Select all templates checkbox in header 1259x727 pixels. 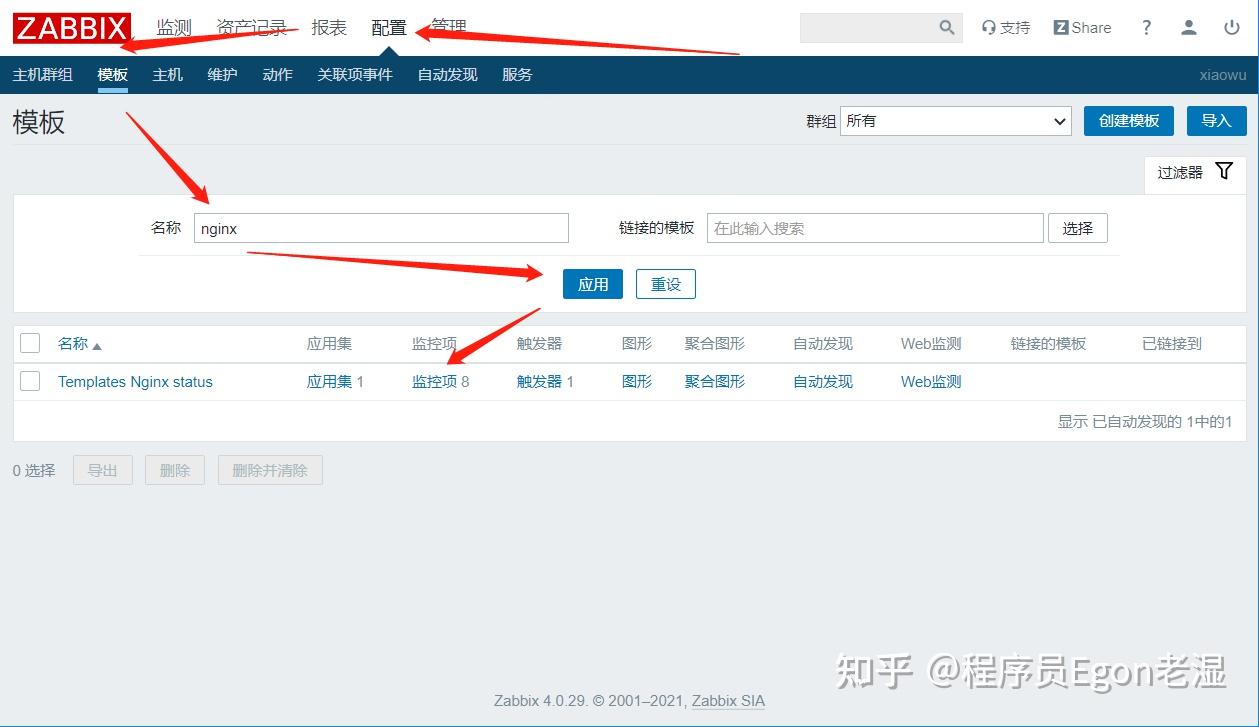click(30, 343)
